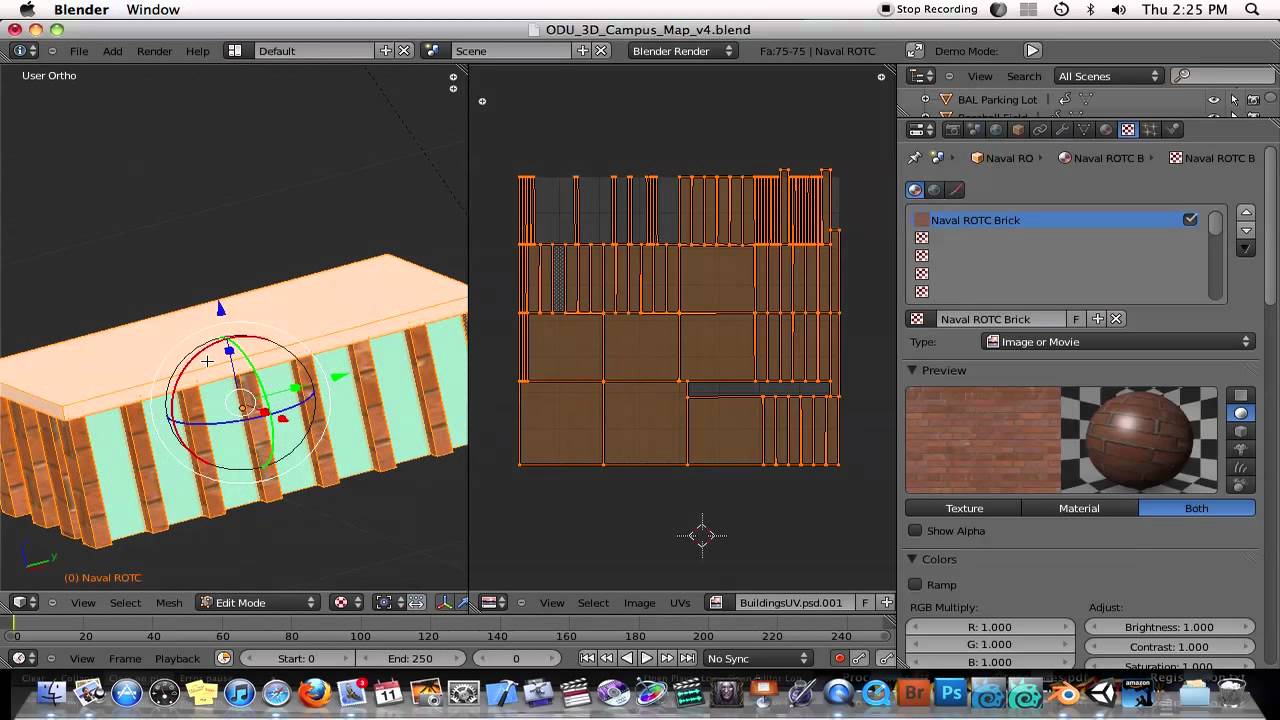Open Object Data triangle tab
The image size is (1280, 720).
click(1084, 130)
